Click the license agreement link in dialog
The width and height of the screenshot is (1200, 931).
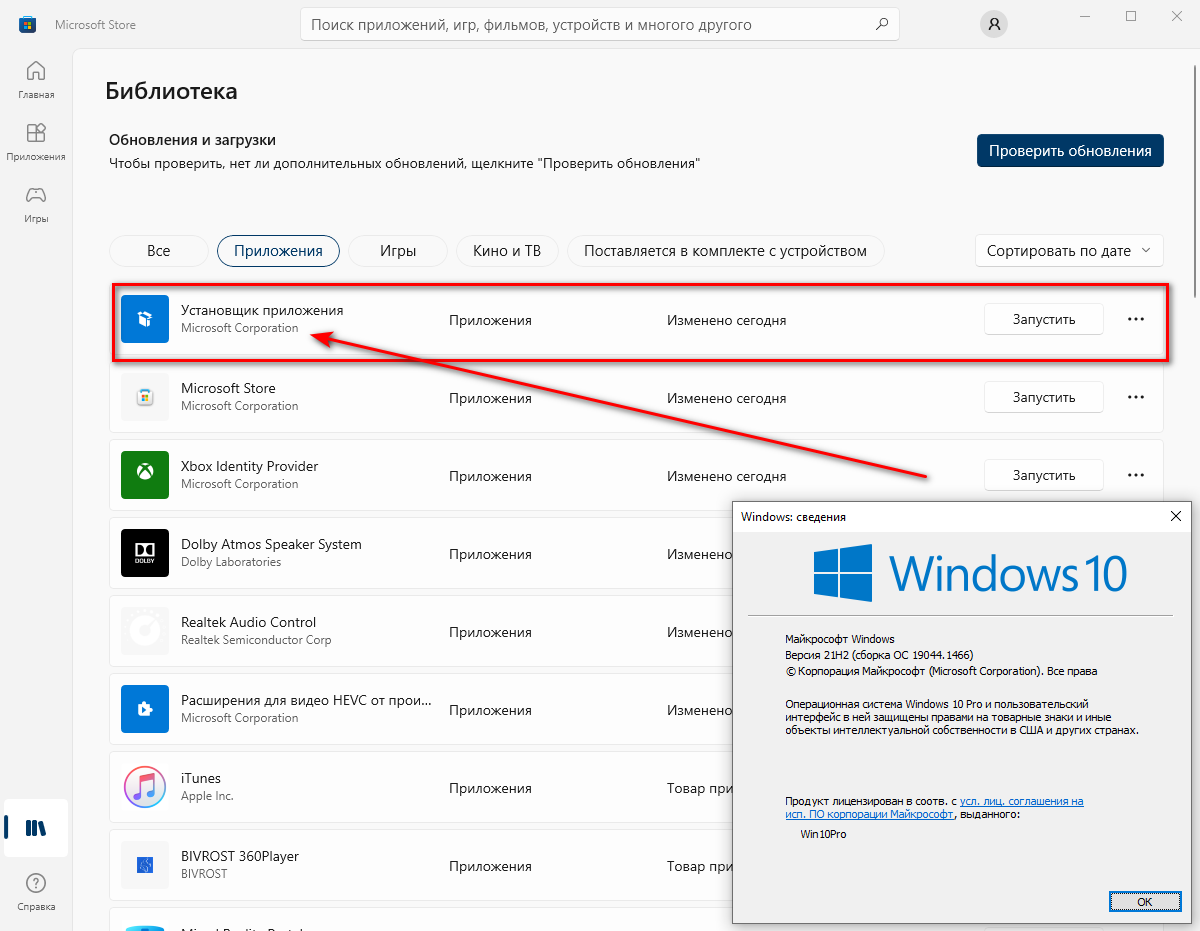pos(1021,802)
